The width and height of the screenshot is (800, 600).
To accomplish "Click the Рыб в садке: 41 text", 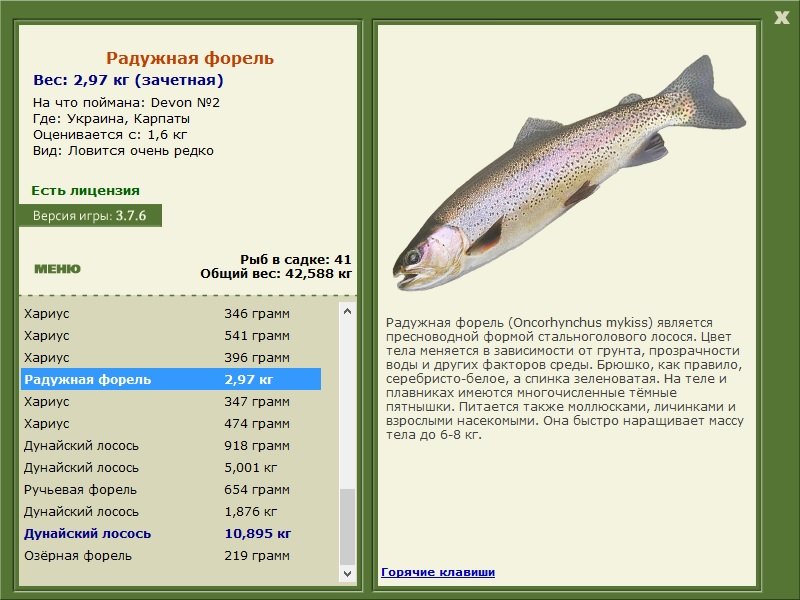I will (296, 259).
